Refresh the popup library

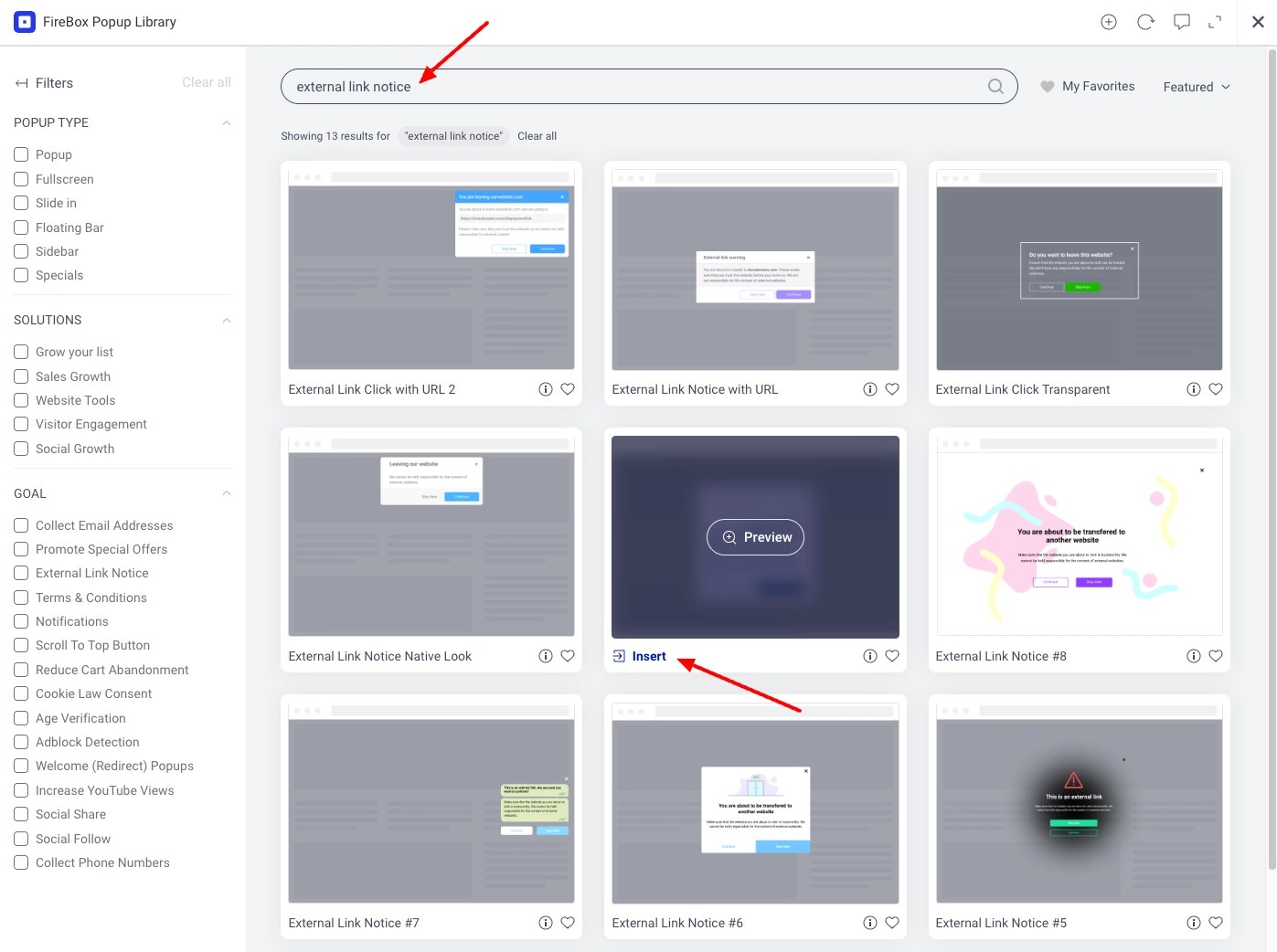1144,21
